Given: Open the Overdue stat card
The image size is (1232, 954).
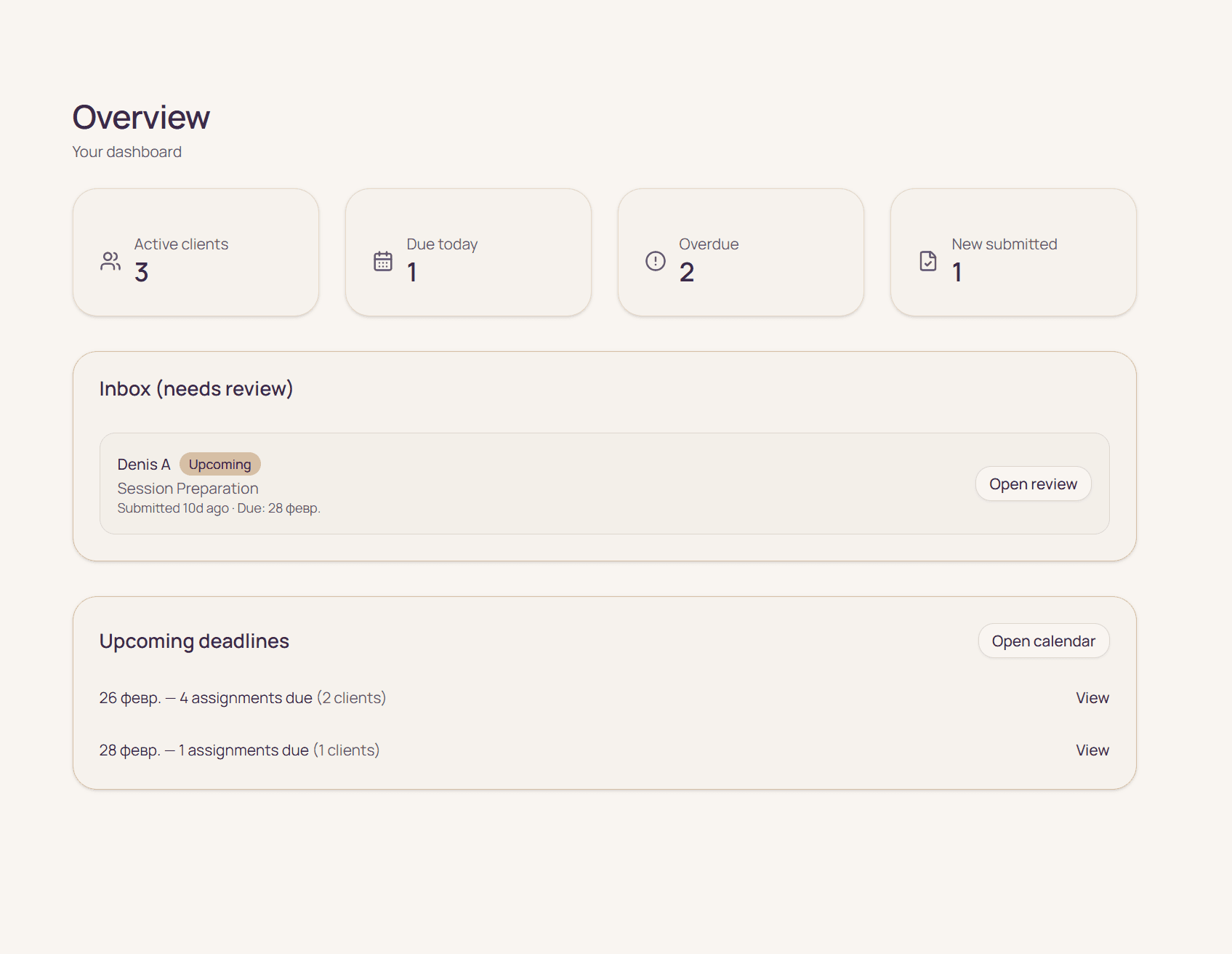Looking at the screenshot, I should pyautogui.click(x=741, y=252).
